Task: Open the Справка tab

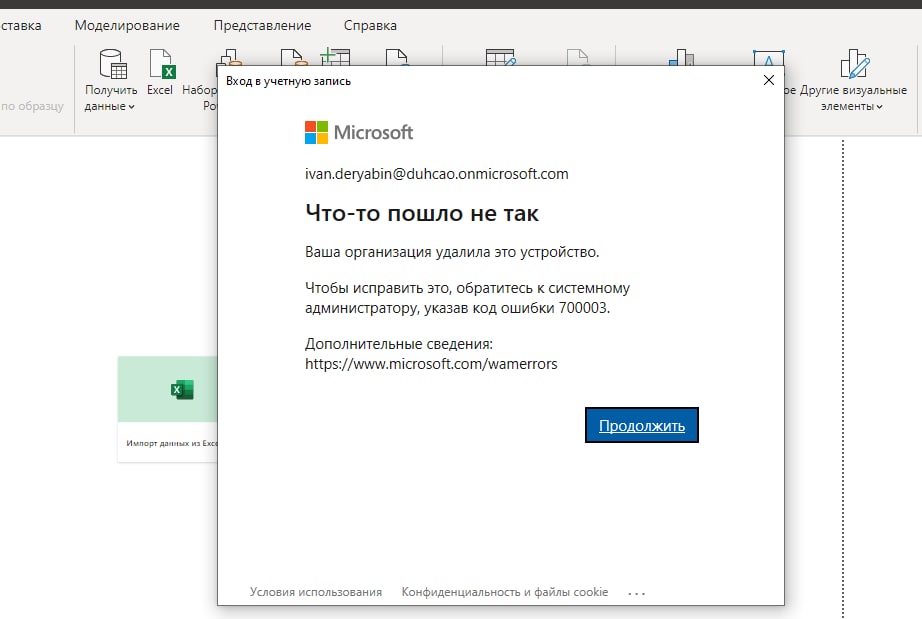Action: 370,25
